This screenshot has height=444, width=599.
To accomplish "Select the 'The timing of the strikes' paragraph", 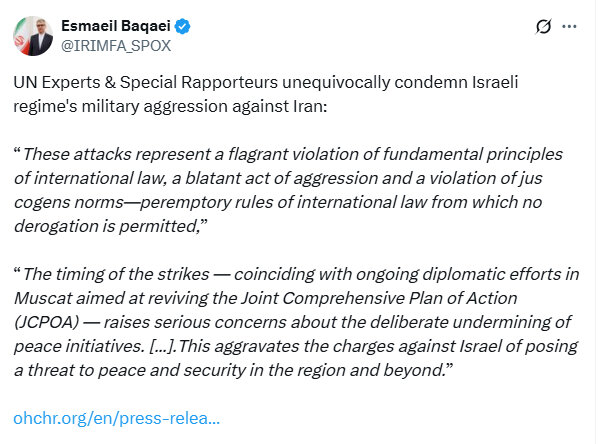I will (296, 322).
